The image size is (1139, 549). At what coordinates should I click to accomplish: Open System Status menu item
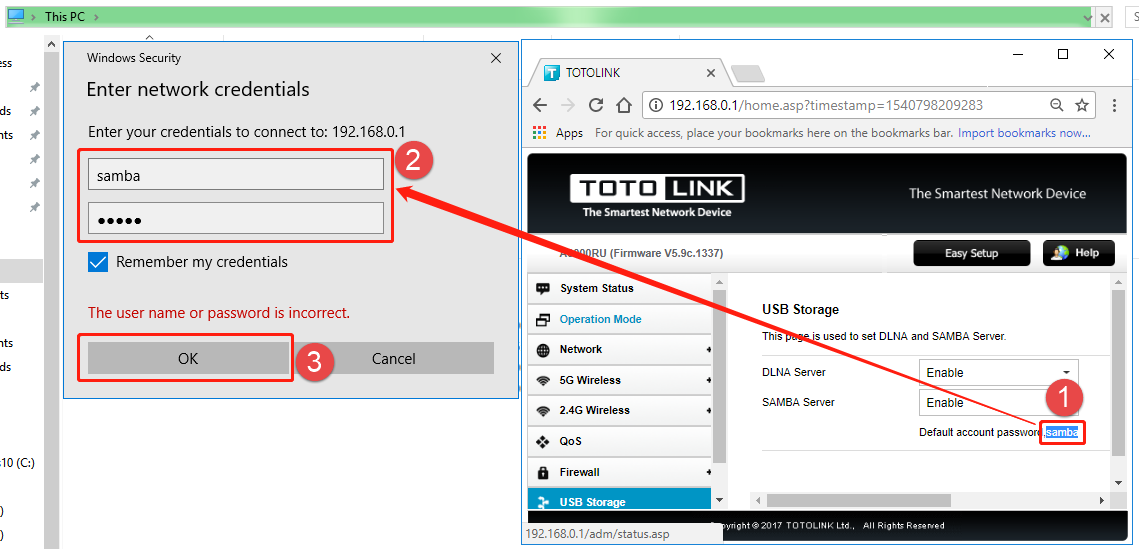(619, 288)
